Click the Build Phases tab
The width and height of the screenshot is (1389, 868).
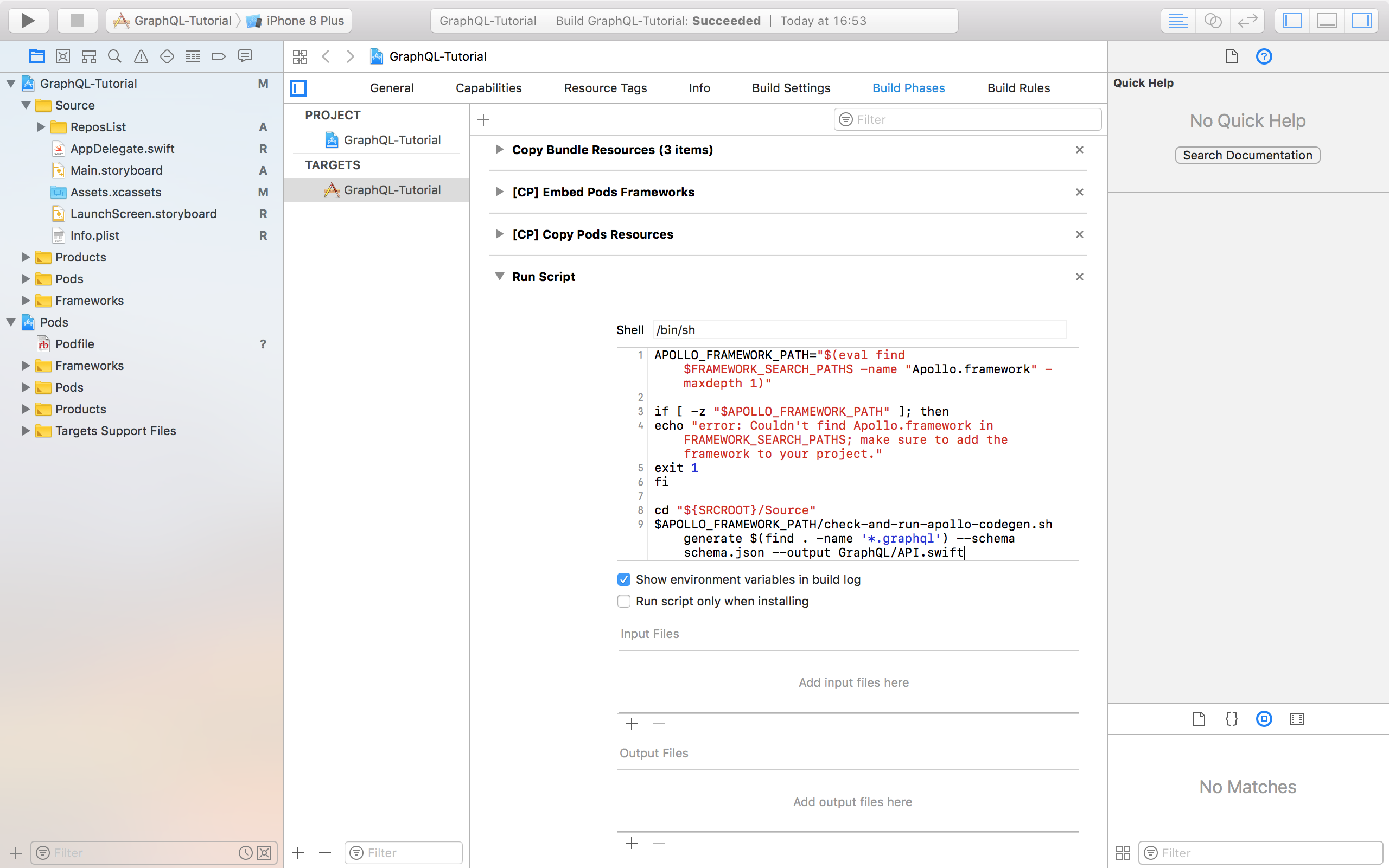coord(908,88)
